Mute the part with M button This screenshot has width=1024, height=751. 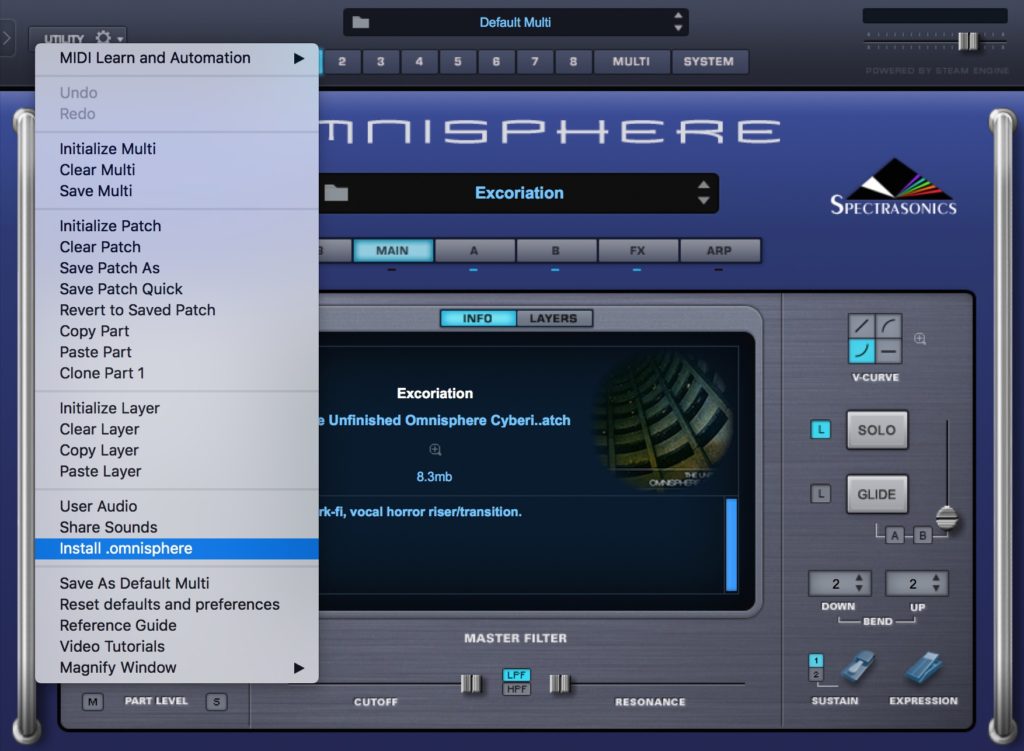pyautogui.click(x=93, y=702)
